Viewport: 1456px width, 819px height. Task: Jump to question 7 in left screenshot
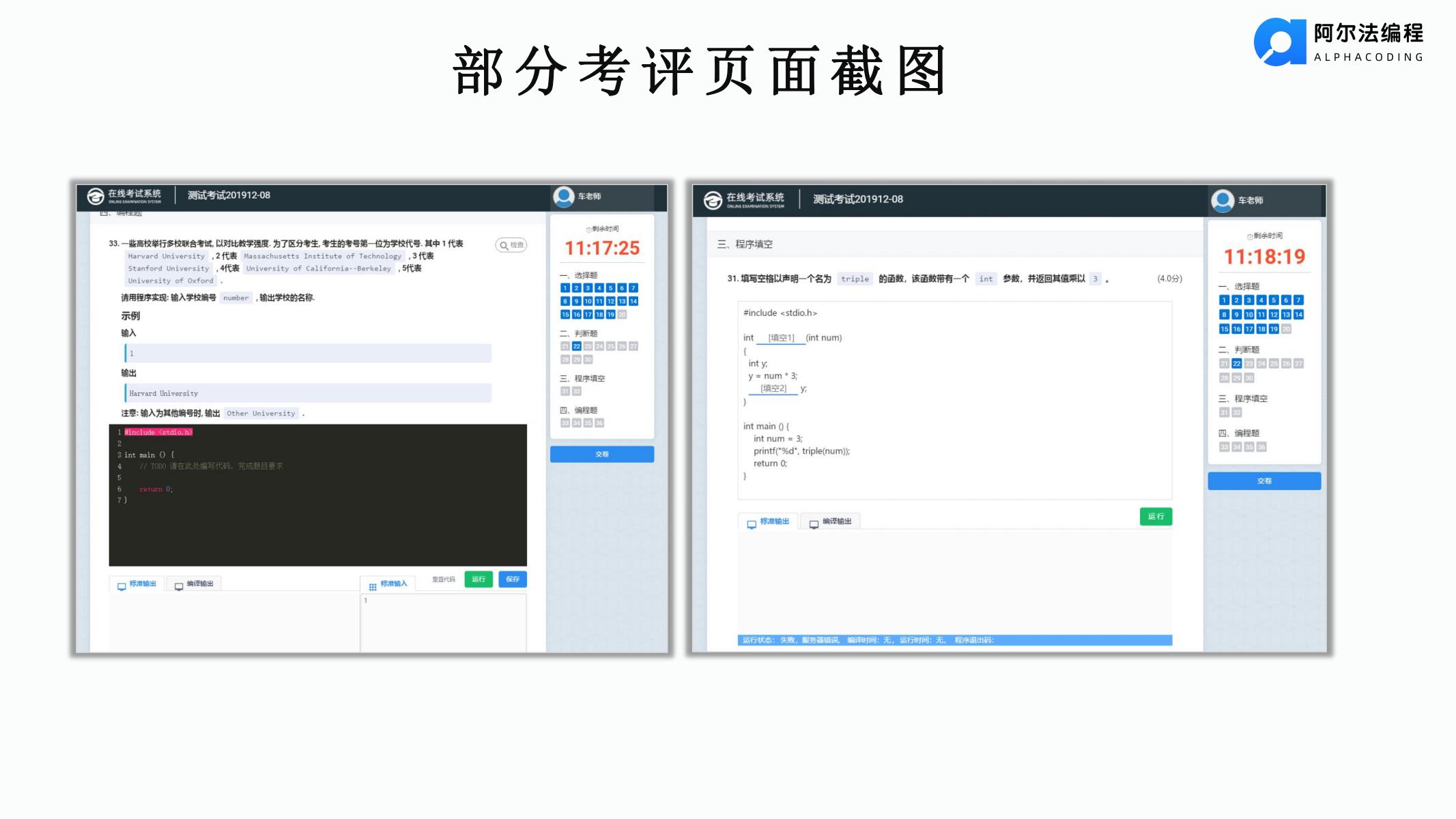click(633, 288)
